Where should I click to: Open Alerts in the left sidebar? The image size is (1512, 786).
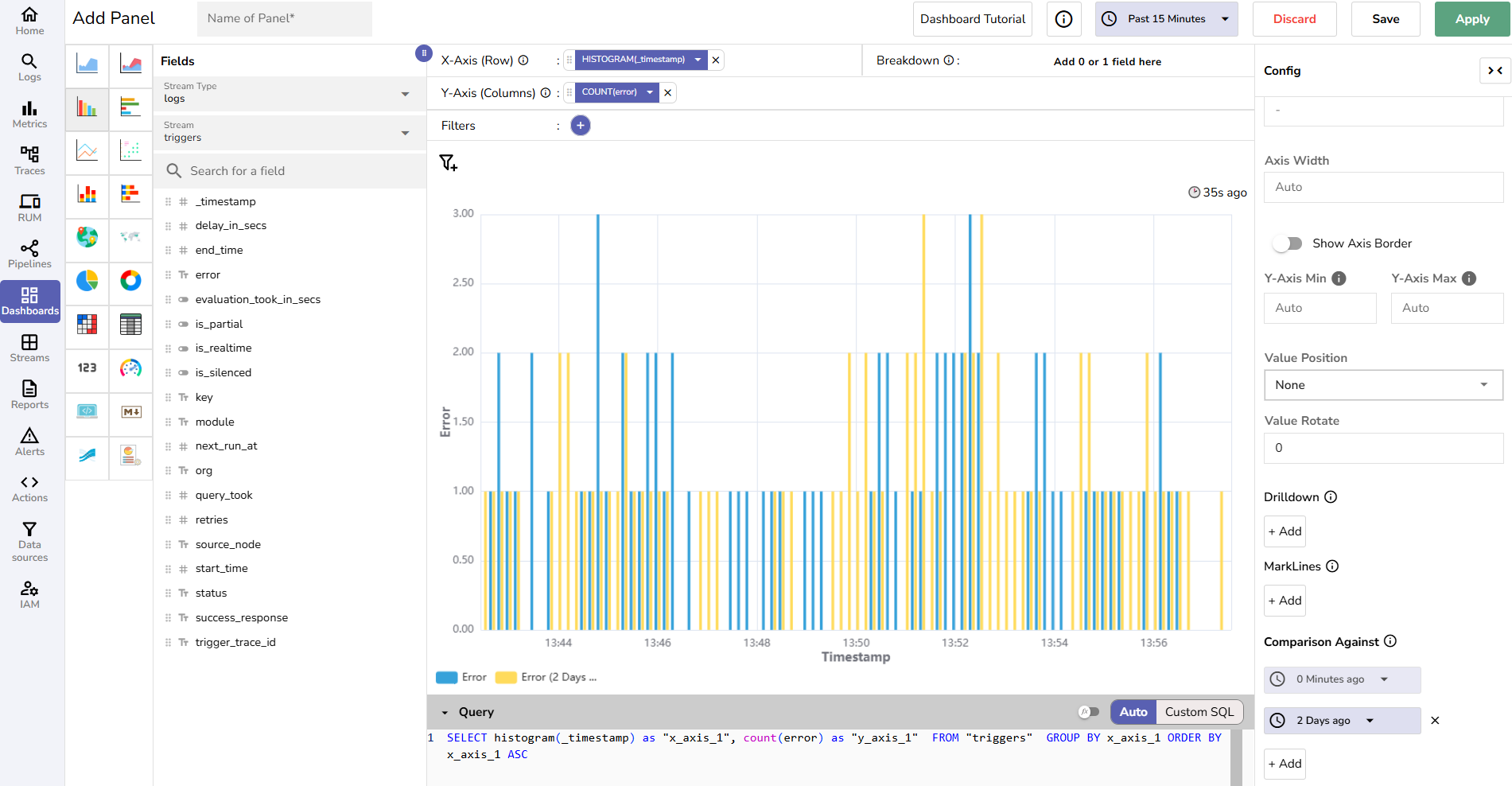pyautogui.click(x=29, y=442)
